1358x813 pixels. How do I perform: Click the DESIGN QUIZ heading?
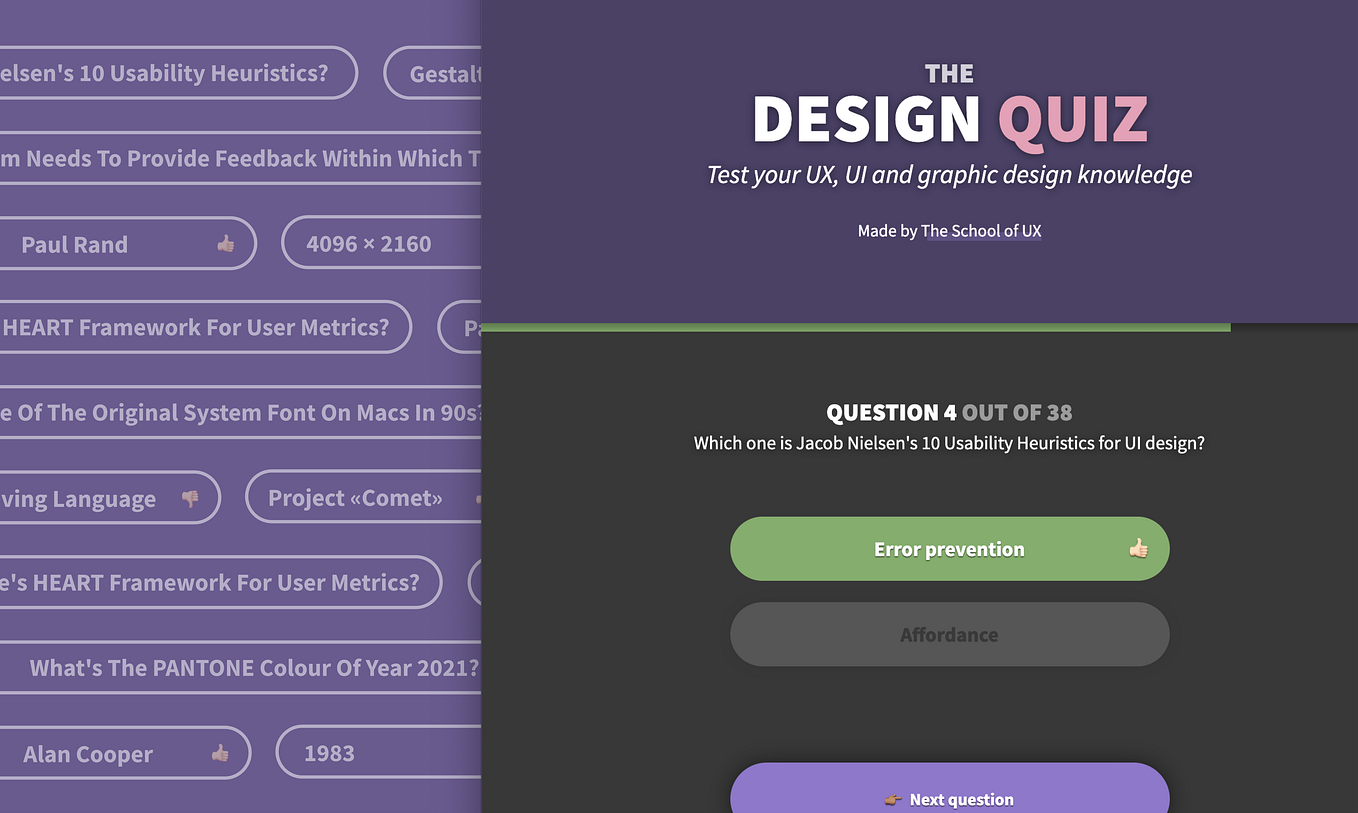coord(949,118)
